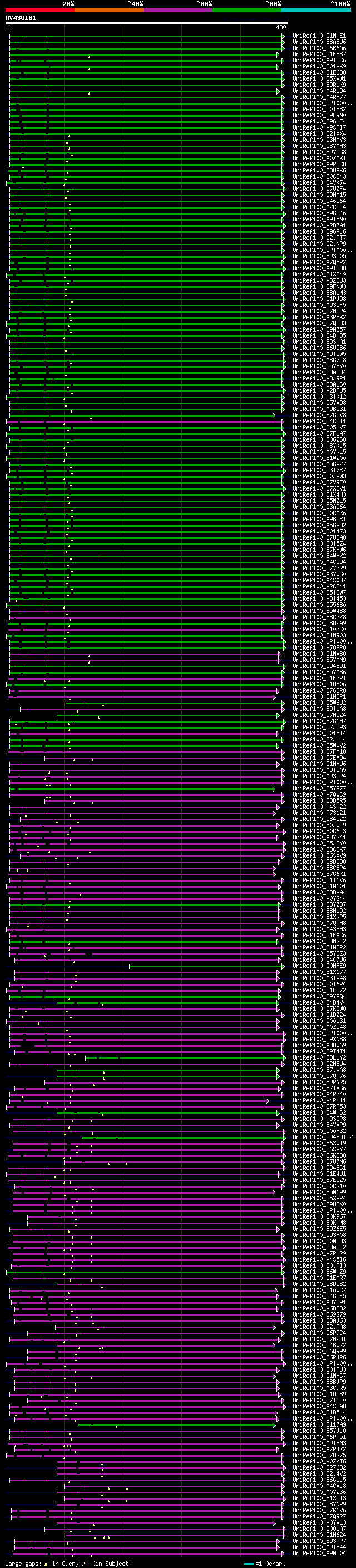Viewport: 356px width, 1568px height.
Task: Click the white query sequence bar
Action: pyautogui.click(x=147, y=22)
